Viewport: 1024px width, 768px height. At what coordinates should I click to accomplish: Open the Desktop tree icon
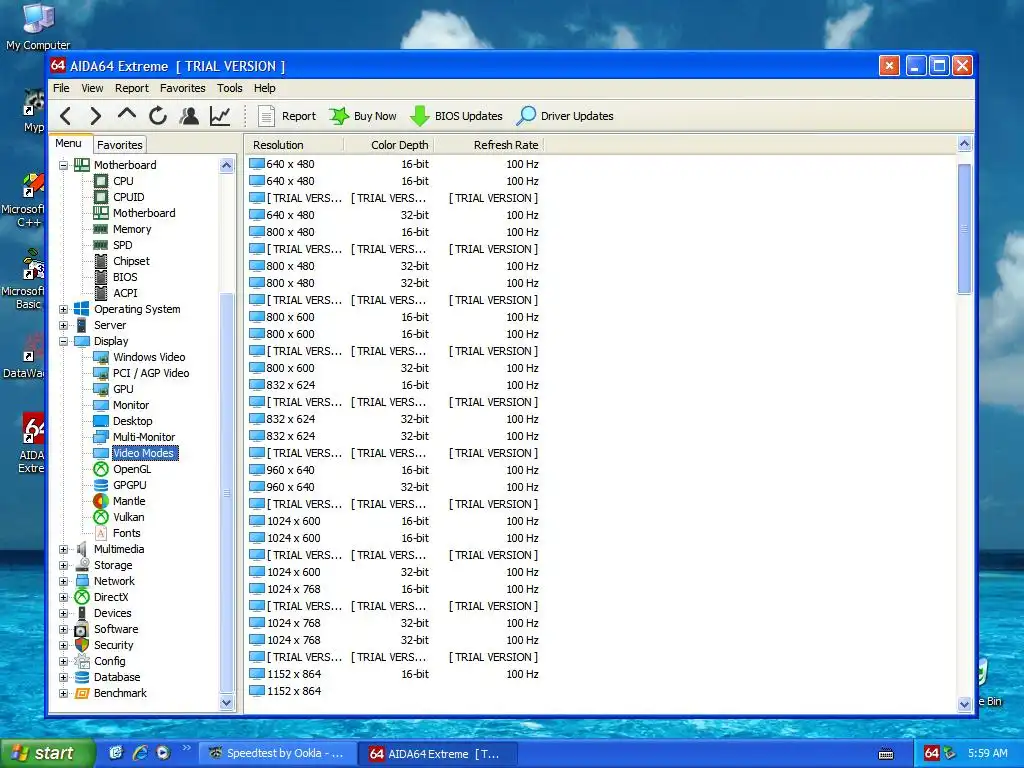click(101, 421)
